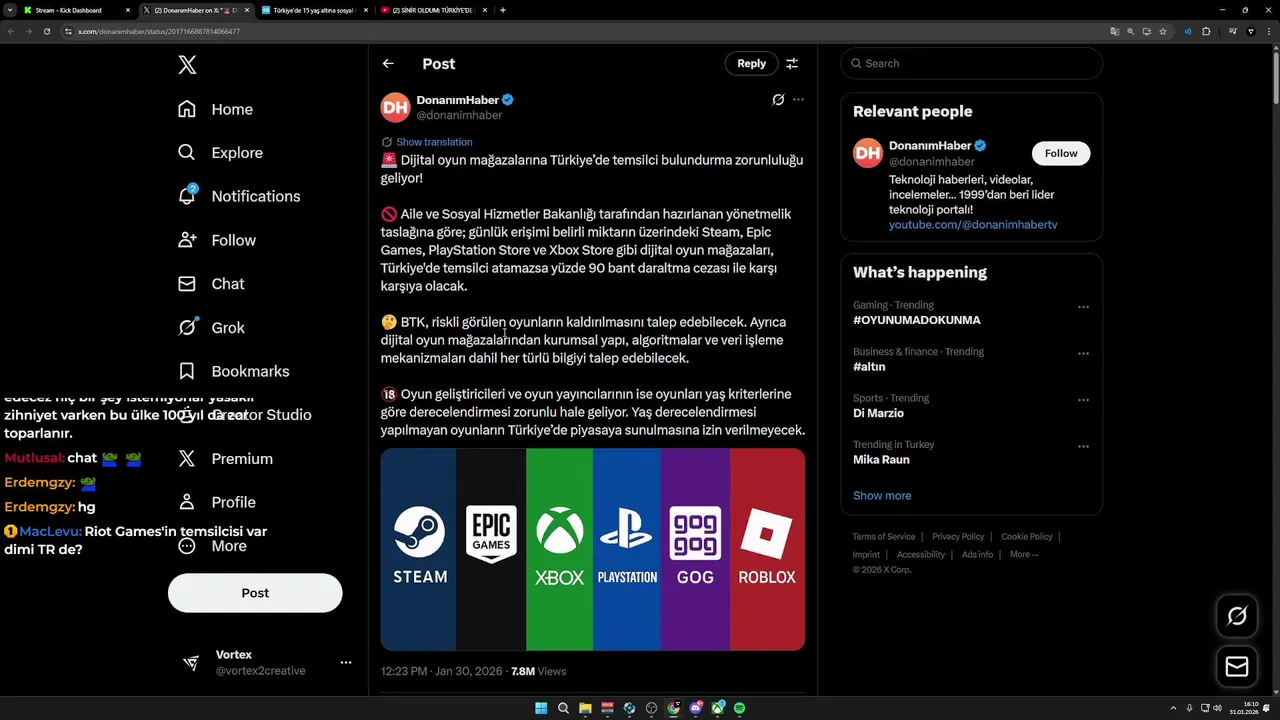Image resolution: width=1280 pixels, height=720 pixels.
Task: Open Spotify from the taskbar
Action: (x=739, y=708)
